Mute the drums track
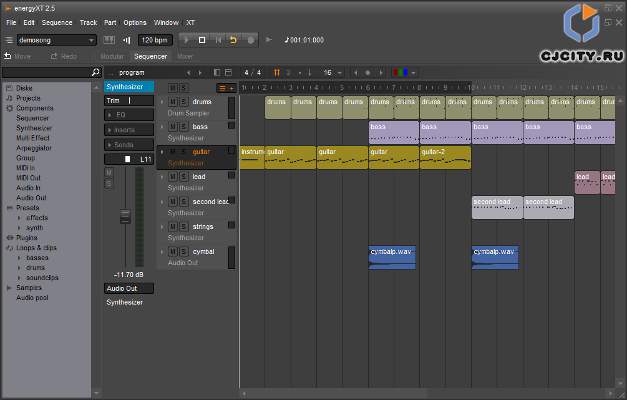This screenshot has height=400, width=627. click(173, 102)
